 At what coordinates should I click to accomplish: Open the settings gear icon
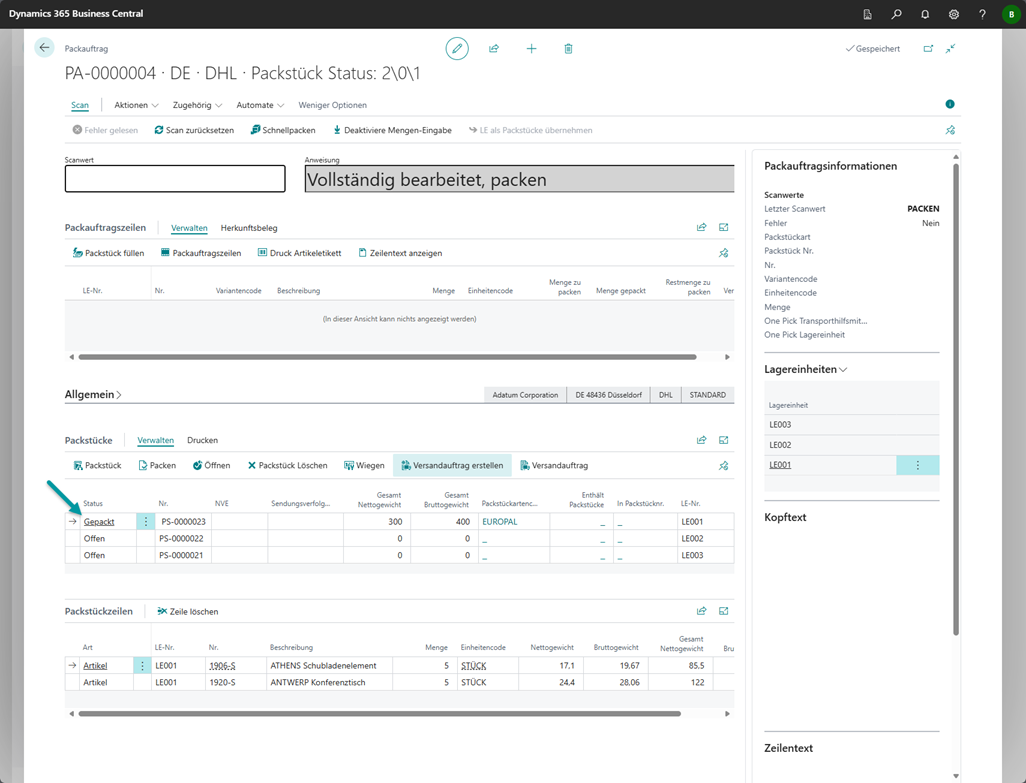[954, 14]
